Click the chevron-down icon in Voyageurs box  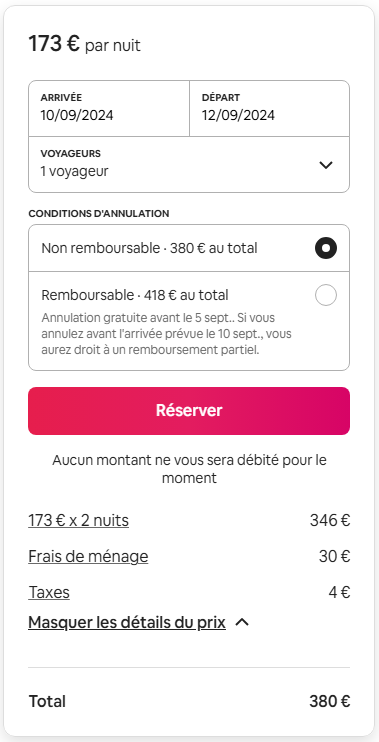pyautogui.click(x=326, y=165)
